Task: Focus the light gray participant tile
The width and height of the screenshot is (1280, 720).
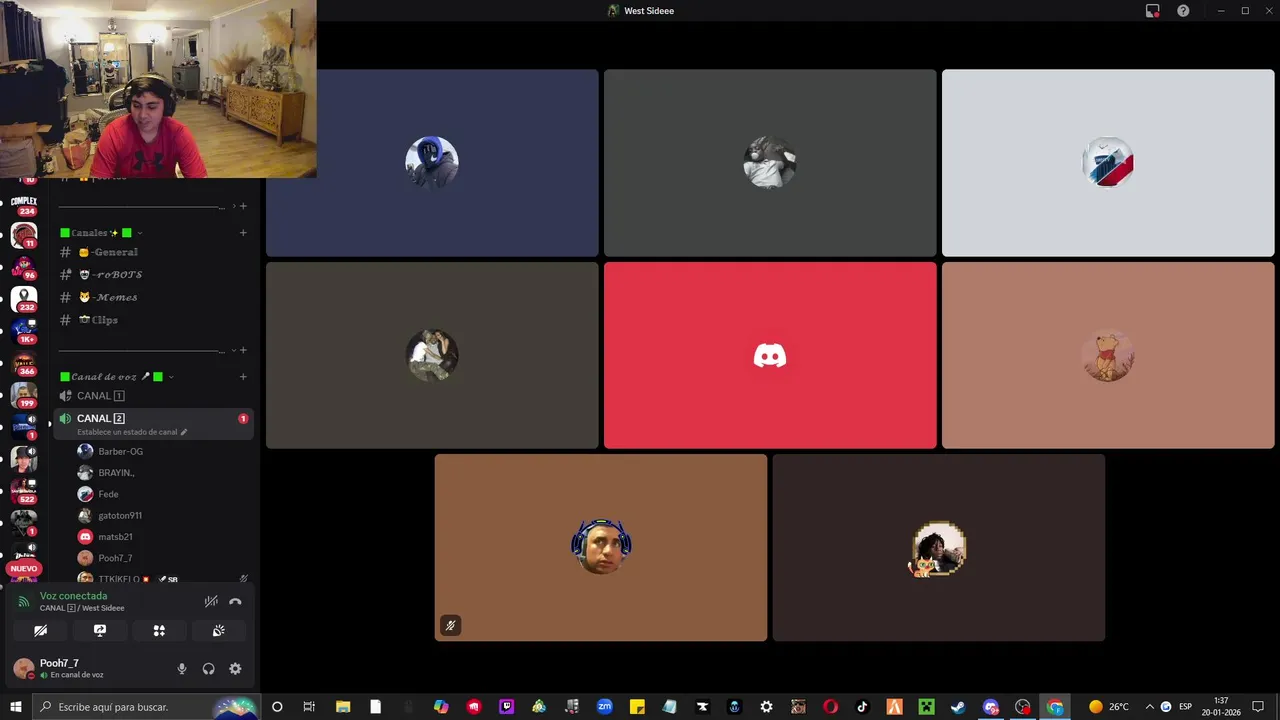Action: pyautogui.click(x=1108, y=163)
